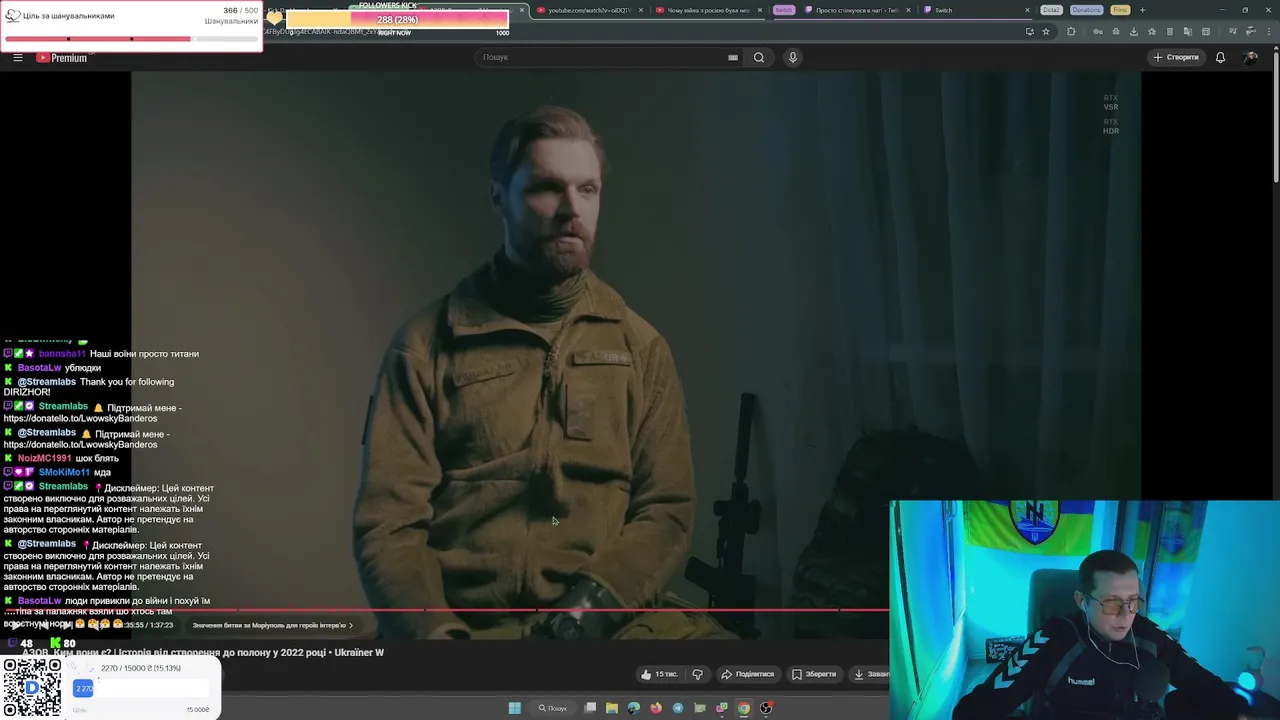The width and height of the screenshot is (1280, 720).
Task: Click the RTX HDR indicator label
Action: click(x=1110, y=126)
